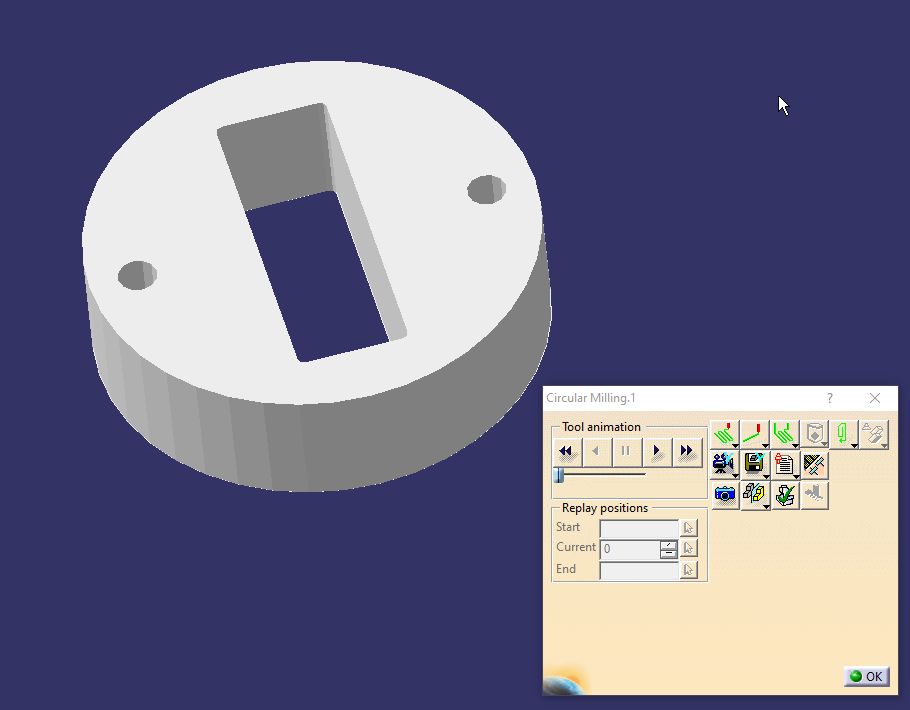Step the tool animation backward
This screenshot has height=710, width=910.
596,451
